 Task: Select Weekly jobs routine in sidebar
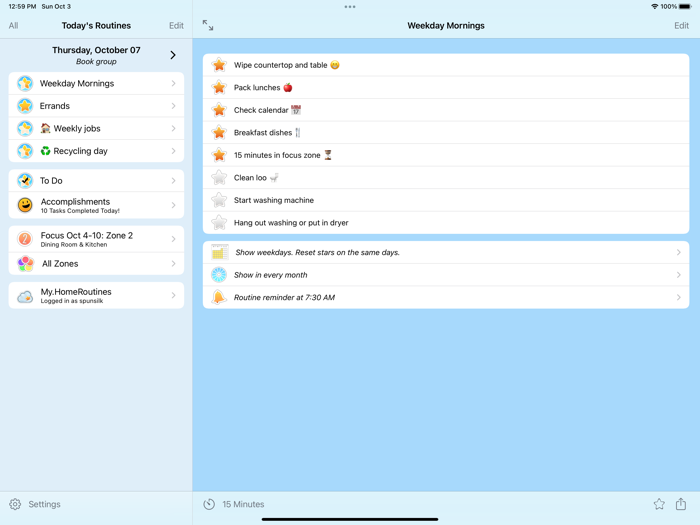click(96, 129)
